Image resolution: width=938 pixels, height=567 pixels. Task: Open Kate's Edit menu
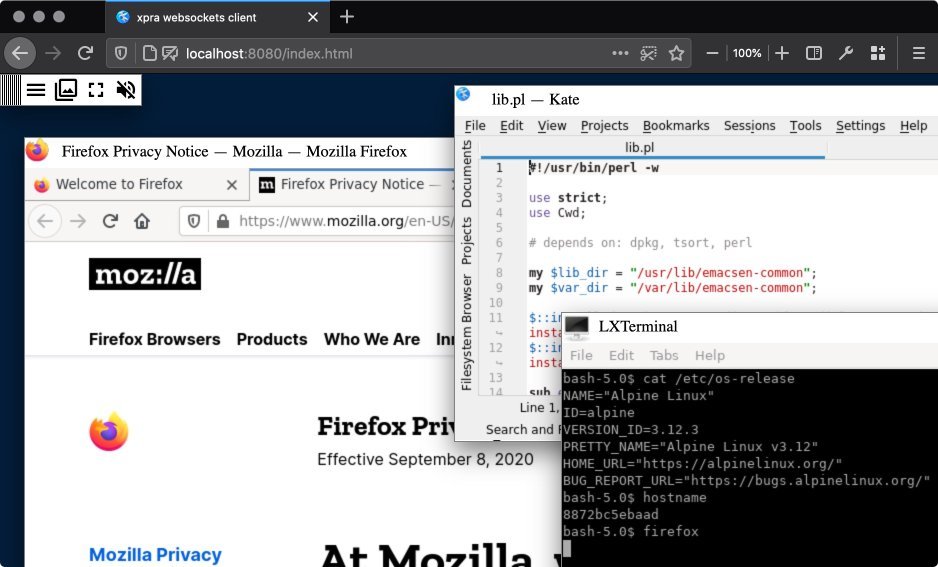coord(511,126)
